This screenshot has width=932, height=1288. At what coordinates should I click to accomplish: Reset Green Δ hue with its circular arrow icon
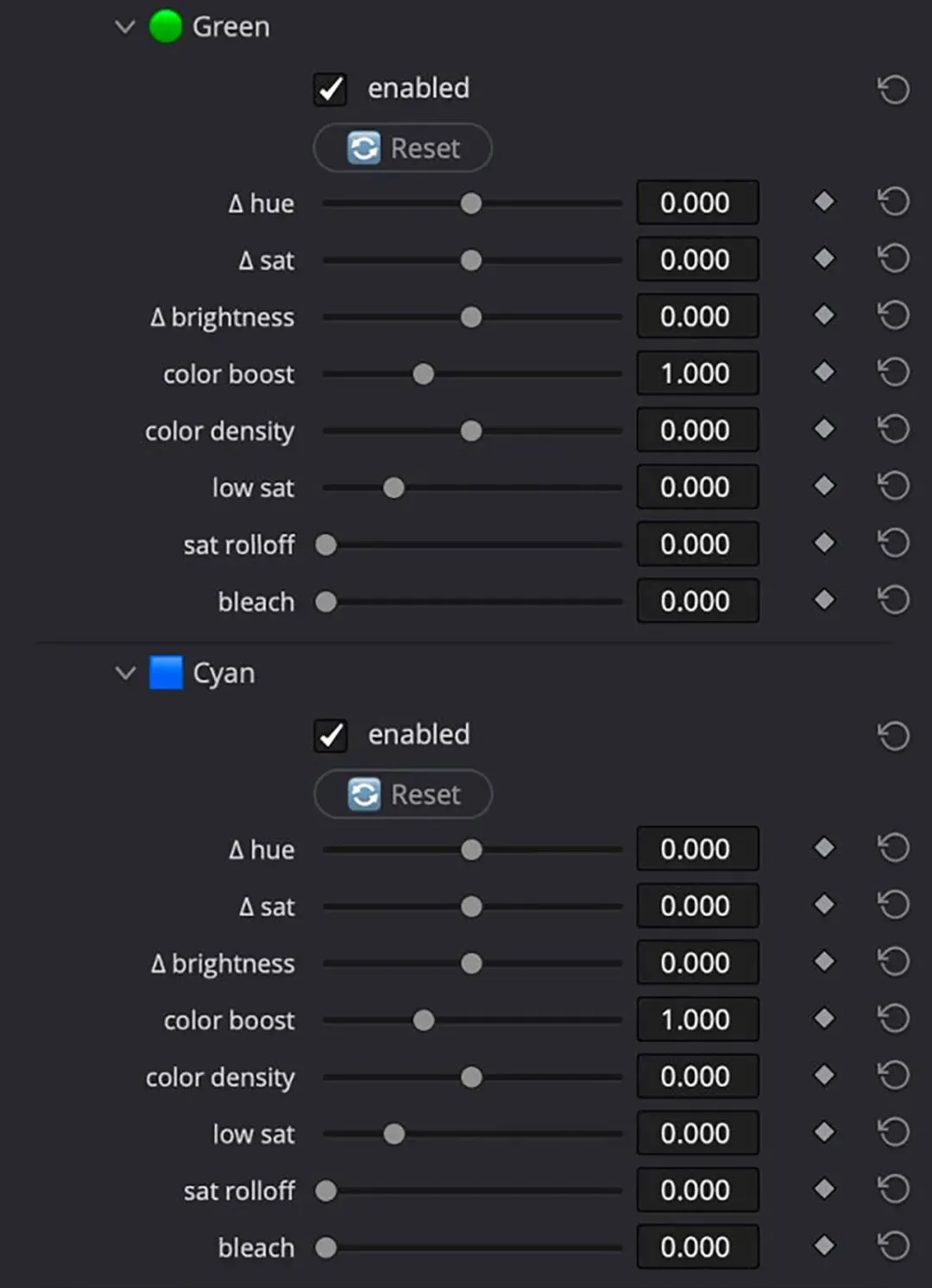click(893, 203)
